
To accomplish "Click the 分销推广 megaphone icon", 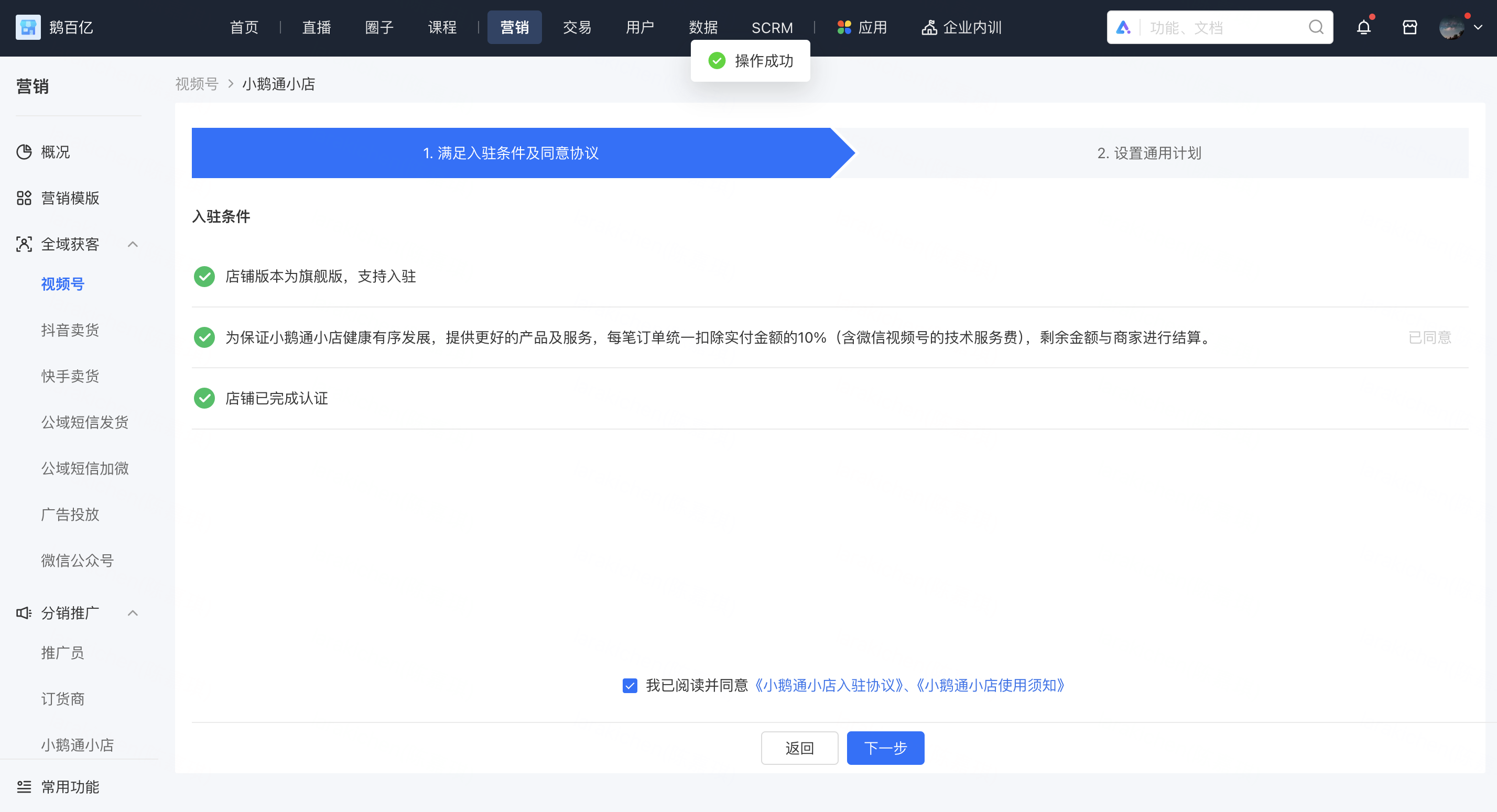I will (24, 613).
